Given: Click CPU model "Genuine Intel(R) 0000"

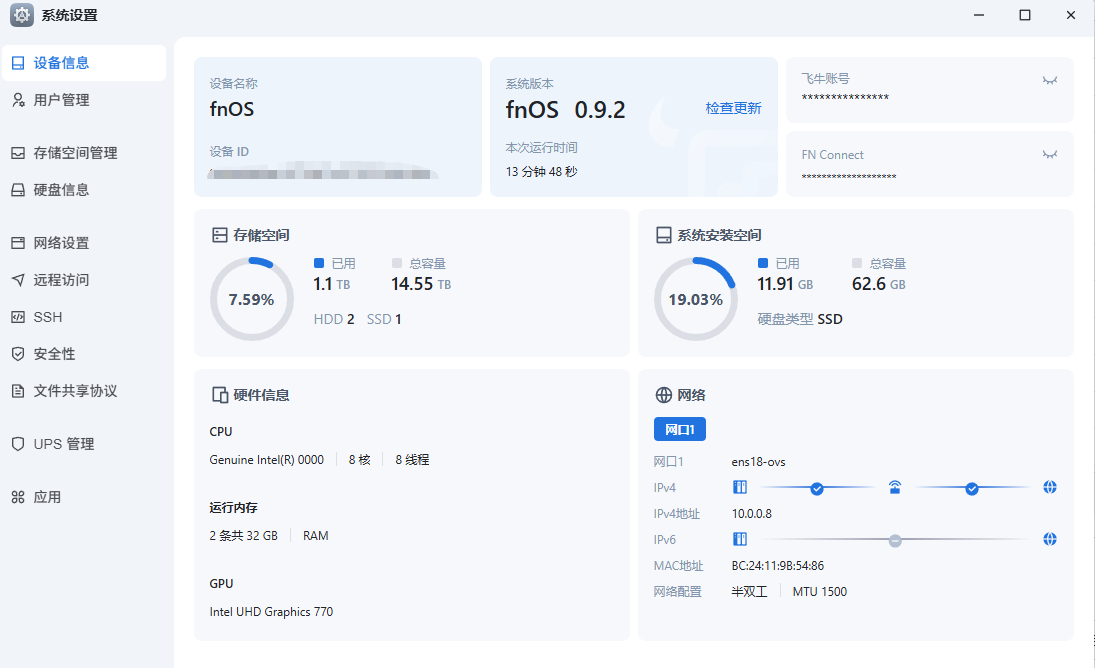Looking at the screenshot, I should [x=267, y=460].
